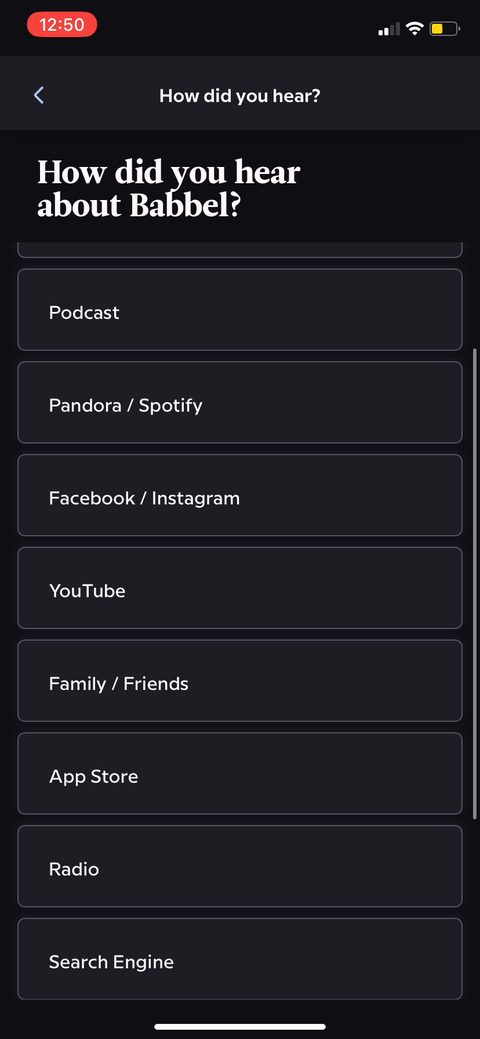Pick the App Store option
Screen dimensions: 480x1039
click(x=239, y=773)
